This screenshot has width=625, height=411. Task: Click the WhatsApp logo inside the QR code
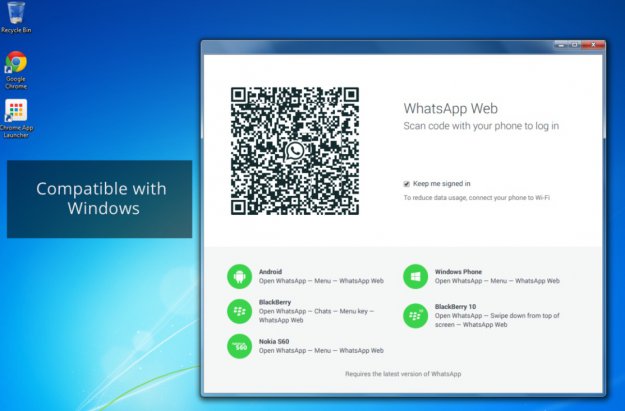pyautogui.click(x=293, y=151)
